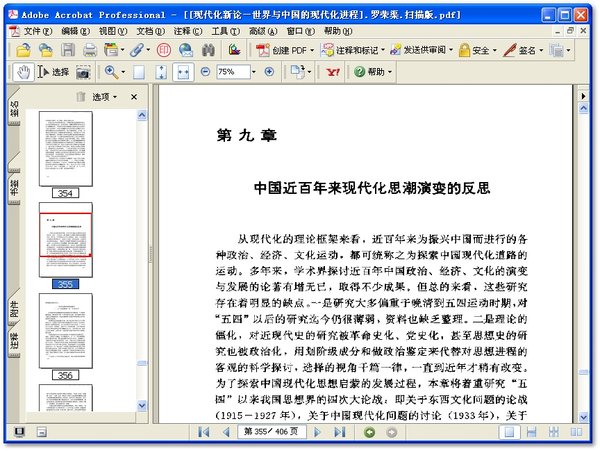Viewport: 600px width, 451px height.
Task: Expand the 安全 dropdown
Action: pos(494,50)
